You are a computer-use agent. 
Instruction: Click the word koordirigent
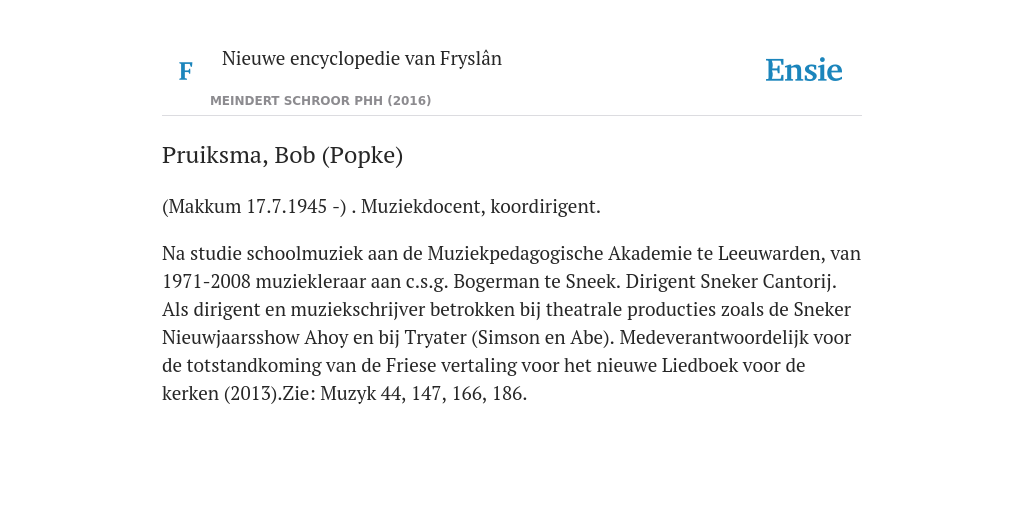point(545,207)
